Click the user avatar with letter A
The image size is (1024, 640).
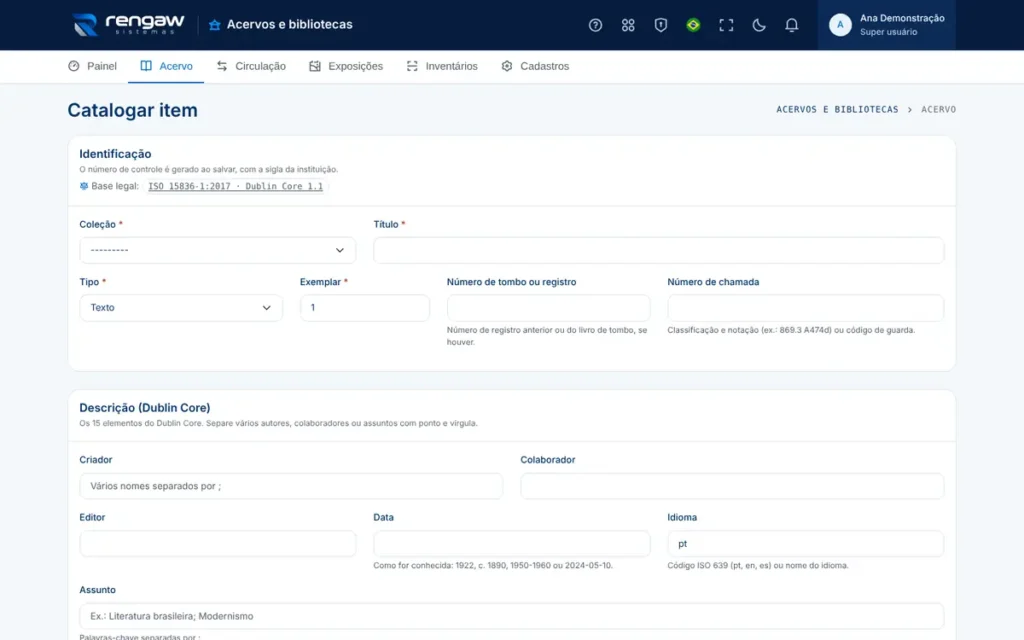pos(840,25)
